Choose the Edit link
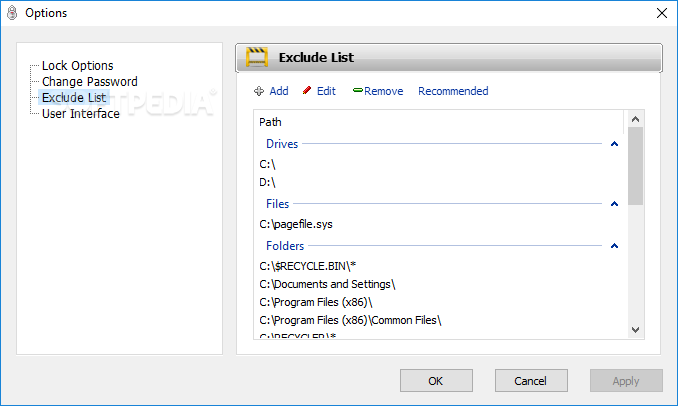Image resolution: width=678 pixels, height=406 pixels. (326, 91)
